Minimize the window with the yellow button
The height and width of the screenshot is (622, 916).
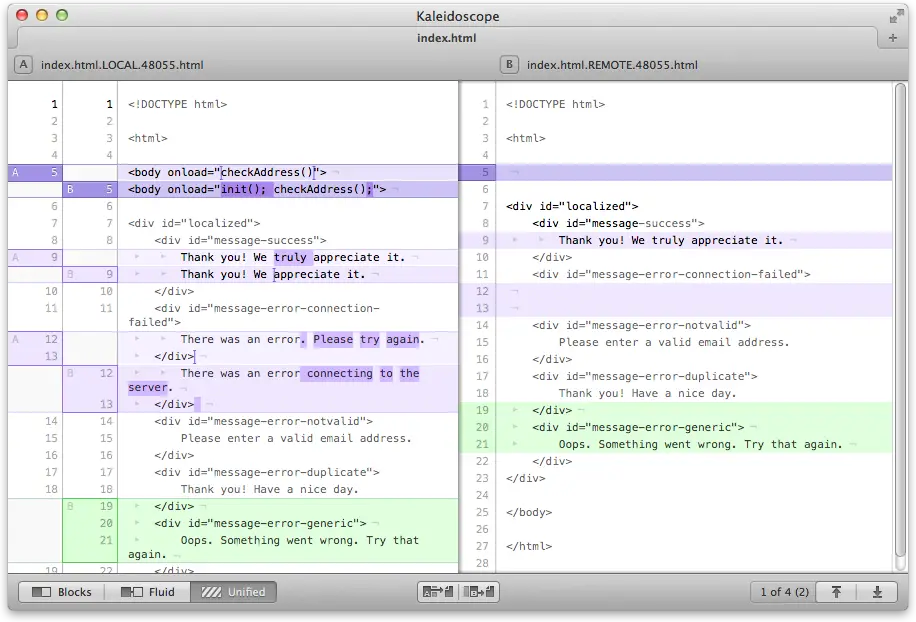click(x=42, y=16)
